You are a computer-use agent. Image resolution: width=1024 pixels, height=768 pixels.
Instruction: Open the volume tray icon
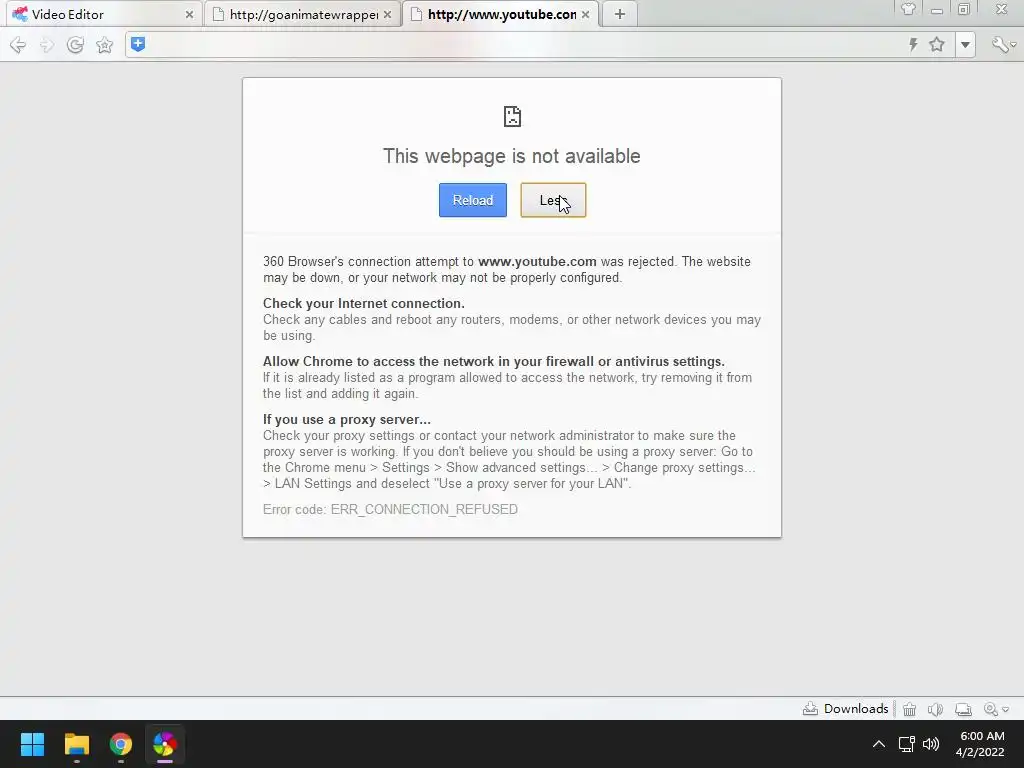pos(931,744)
